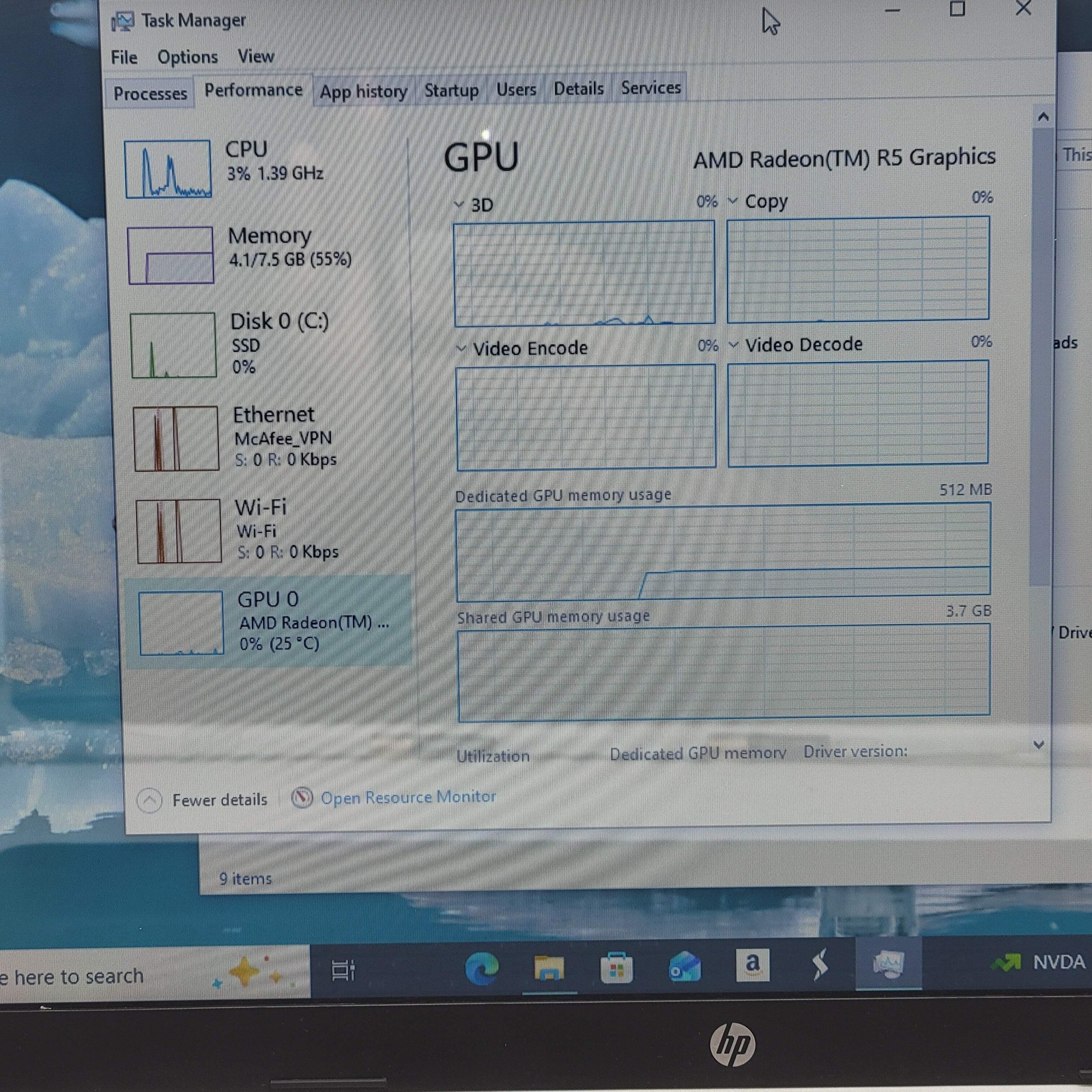Viewport: 1092px width, 1092px height.
Task: Click the 9 items status text in File Explorer
Action: click(245, 879)
